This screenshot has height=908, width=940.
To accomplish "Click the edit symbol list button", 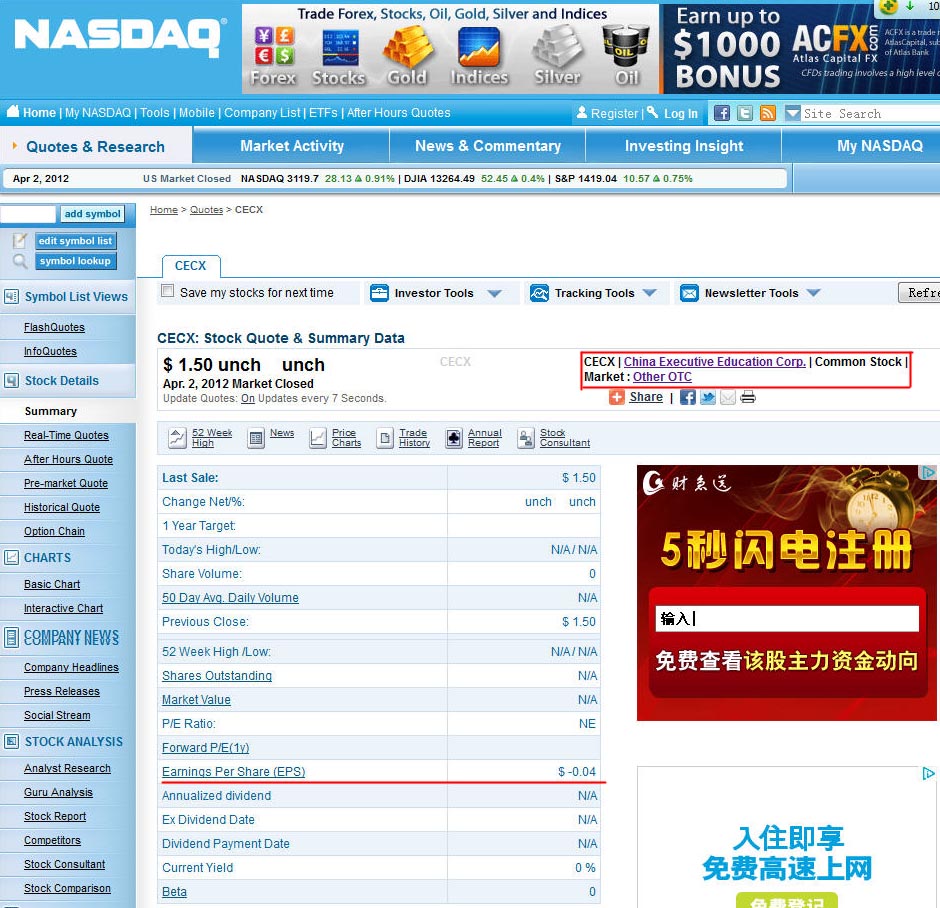I will click(x=75, y=241).
